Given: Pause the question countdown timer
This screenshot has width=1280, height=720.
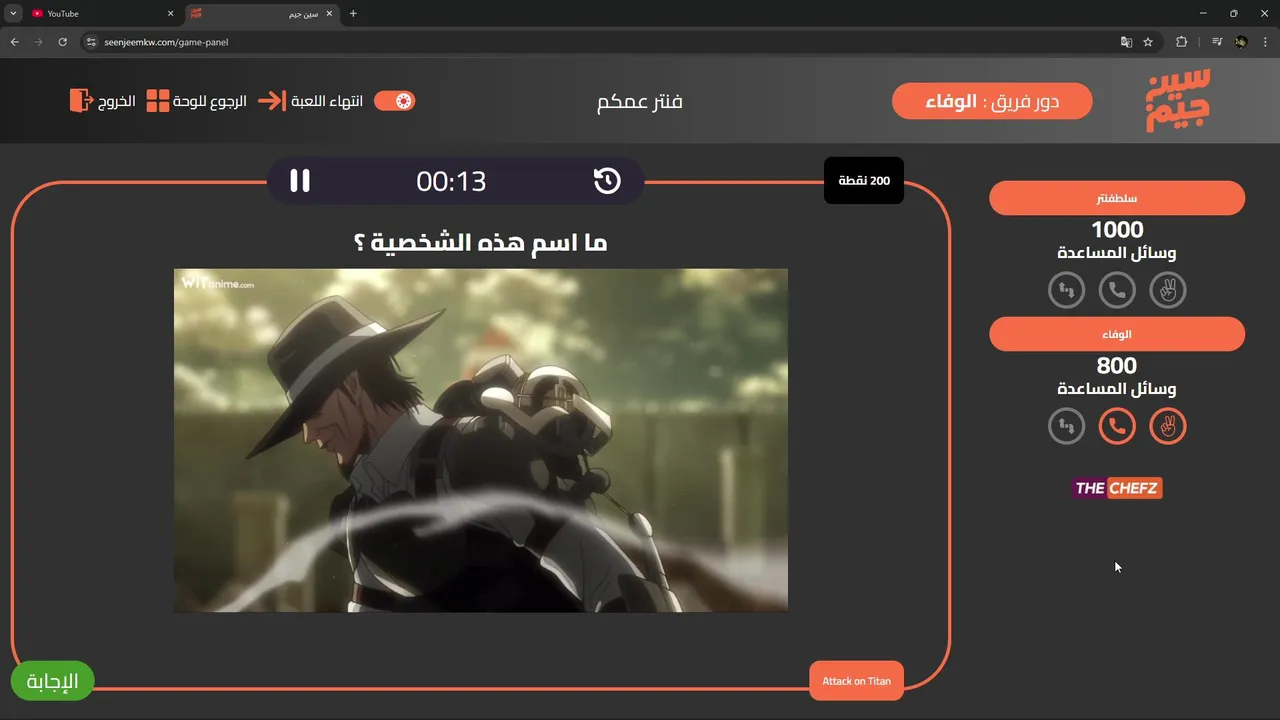Looking at the screenshot, I should coord(300,181).
